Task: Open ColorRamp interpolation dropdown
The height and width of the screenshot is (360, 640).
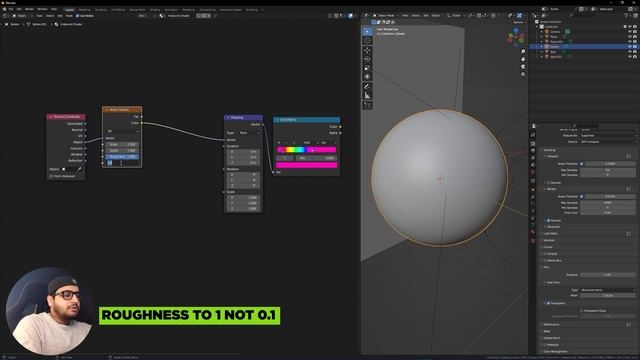Action: (328, 143)
